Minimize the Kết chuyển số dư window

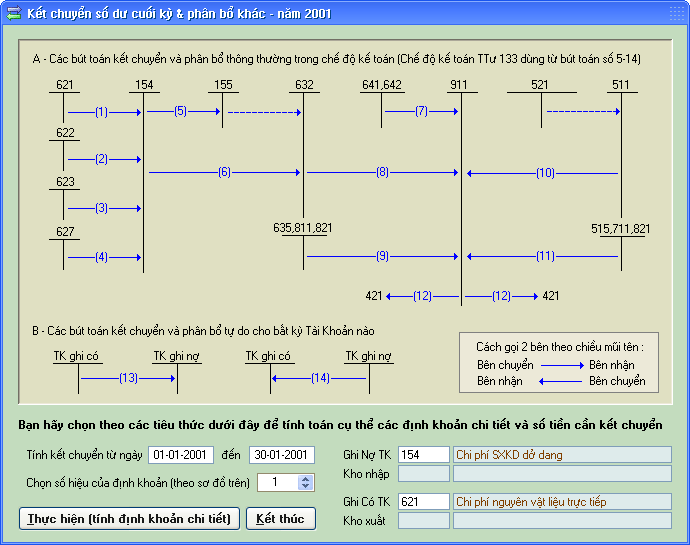[626, 14]
